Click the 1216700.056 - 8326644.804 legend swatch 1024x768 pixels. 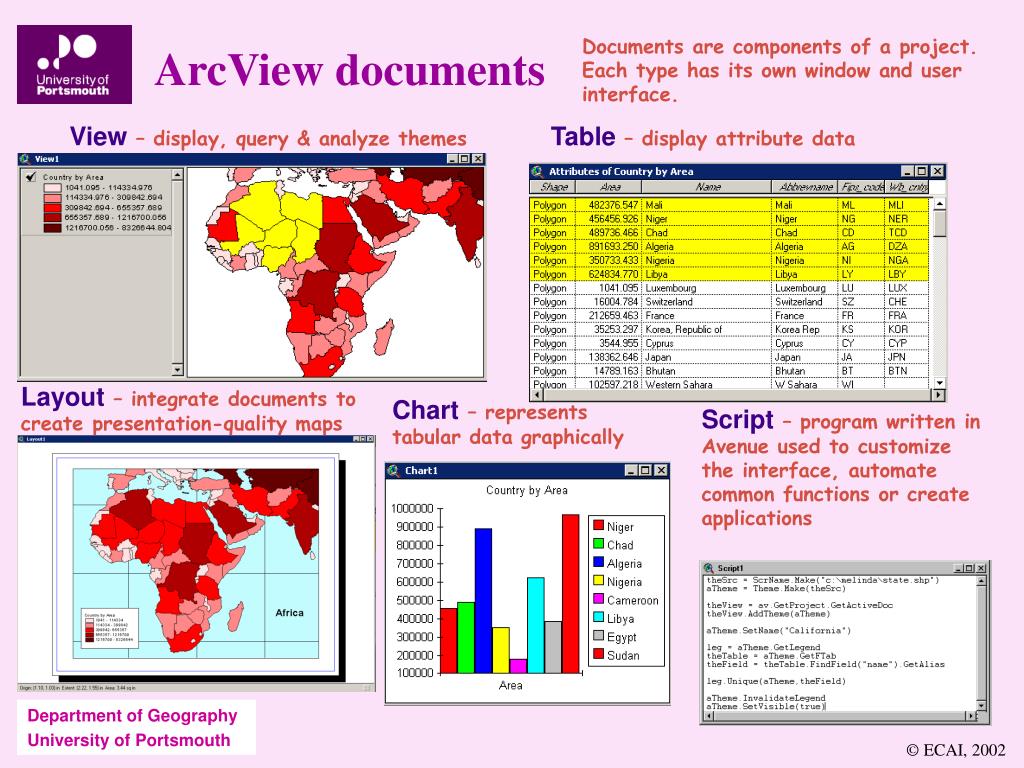coord(52,228)
